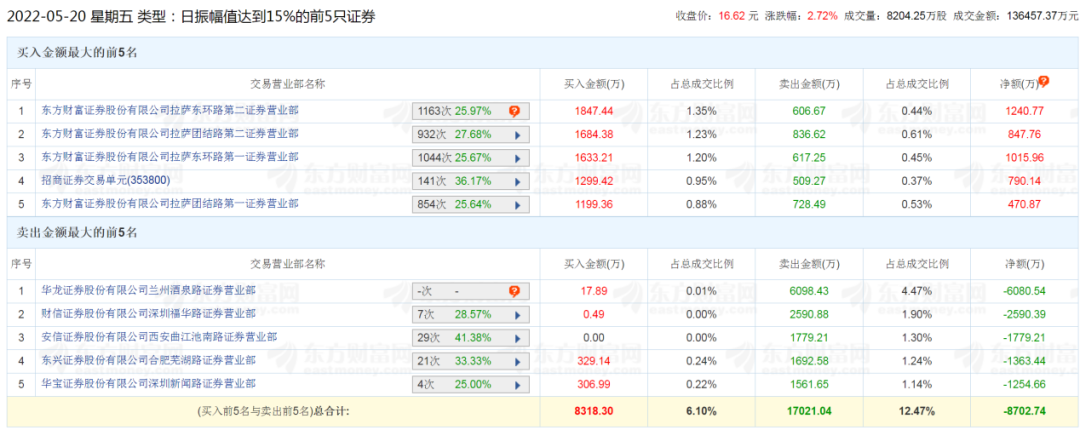Open 安信证券西安曲江池南路证券营业部 link

click(x=159, y=337)
